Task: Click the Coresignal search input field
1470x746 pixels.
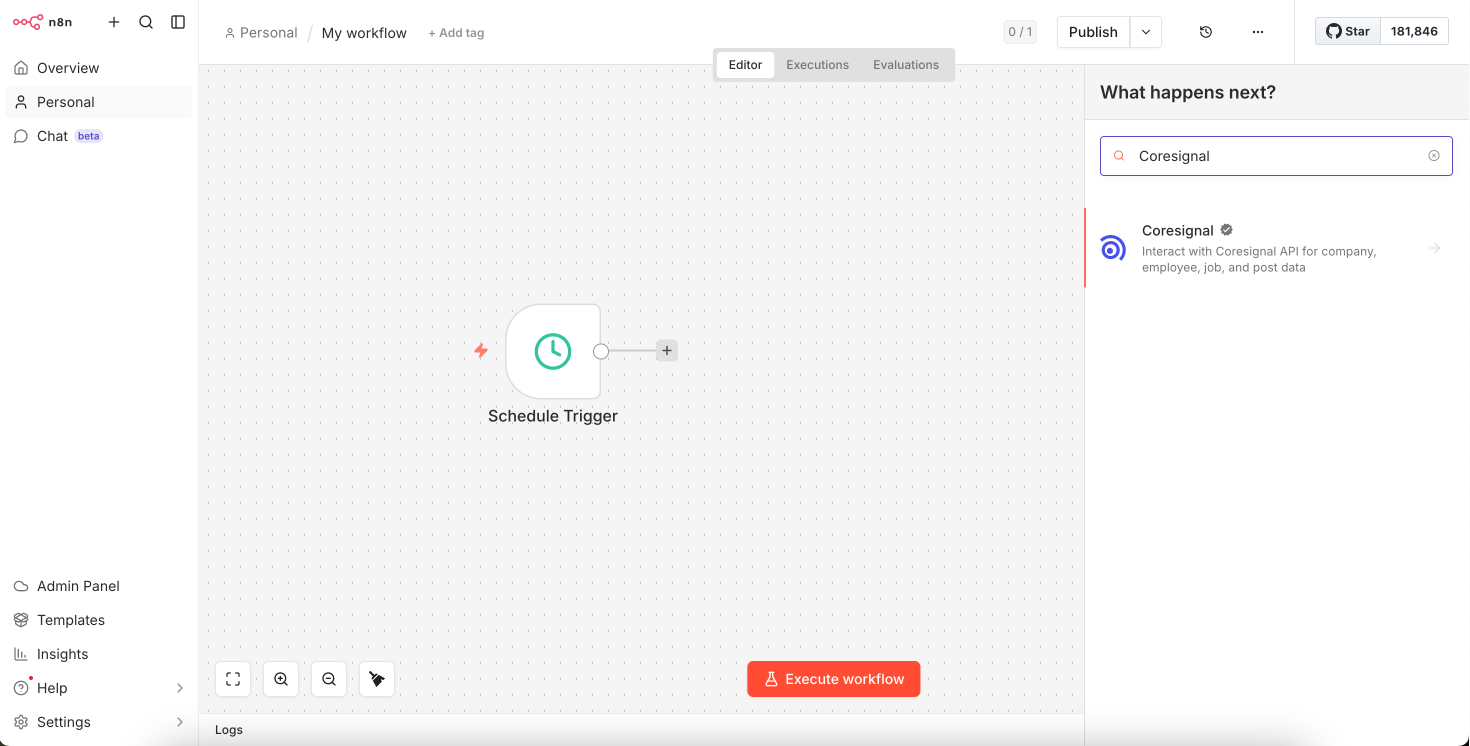Action: coord(1276,156)
